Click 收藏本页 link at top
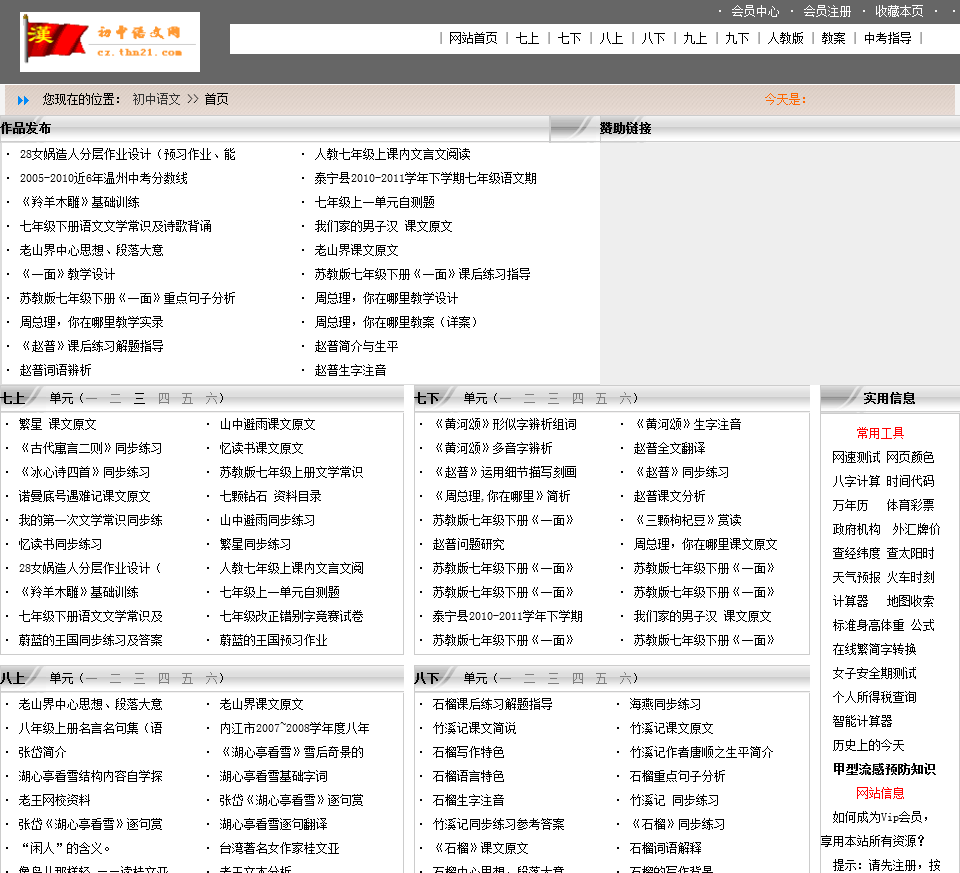Viewport: 960px width, 873px height. coord(899,11)
